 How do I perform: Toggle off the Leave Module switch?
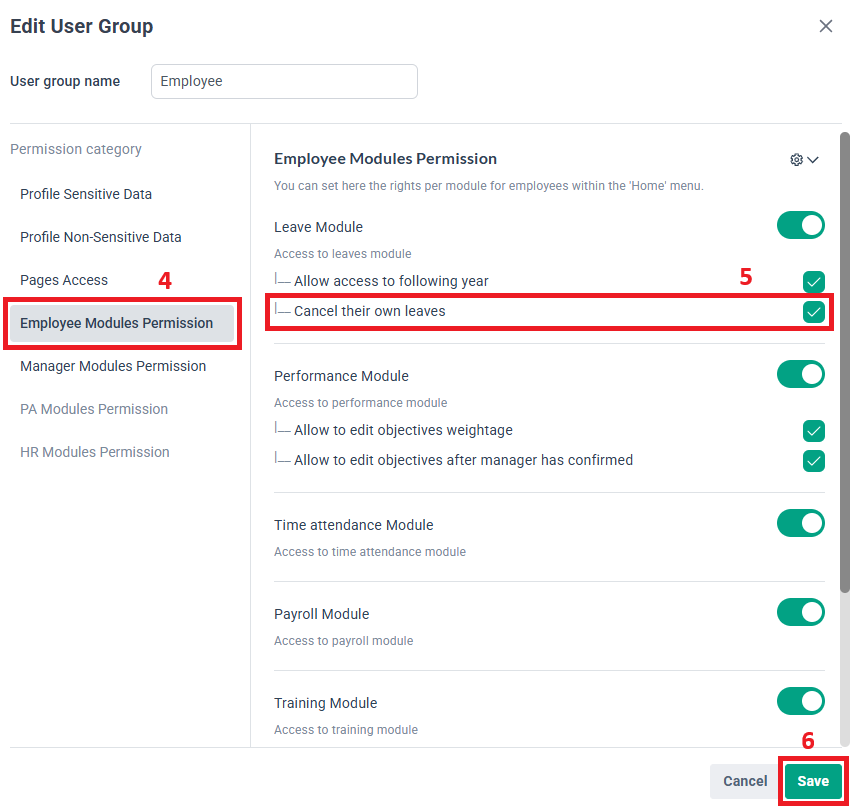(x=800, y=226)
